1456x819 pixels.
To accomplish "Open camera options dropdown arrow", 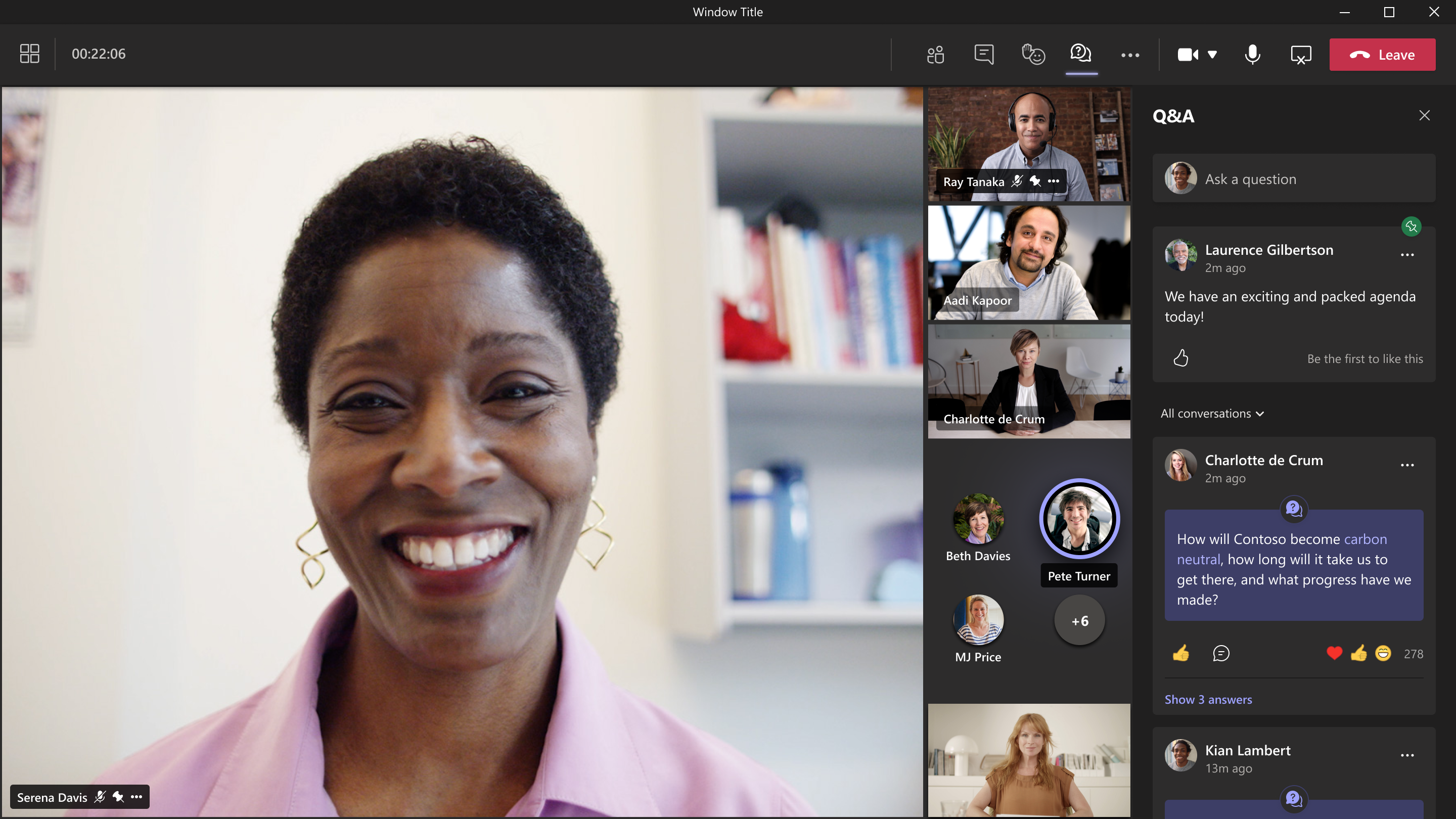I will pyautogui.click(x=1212, y=55).
